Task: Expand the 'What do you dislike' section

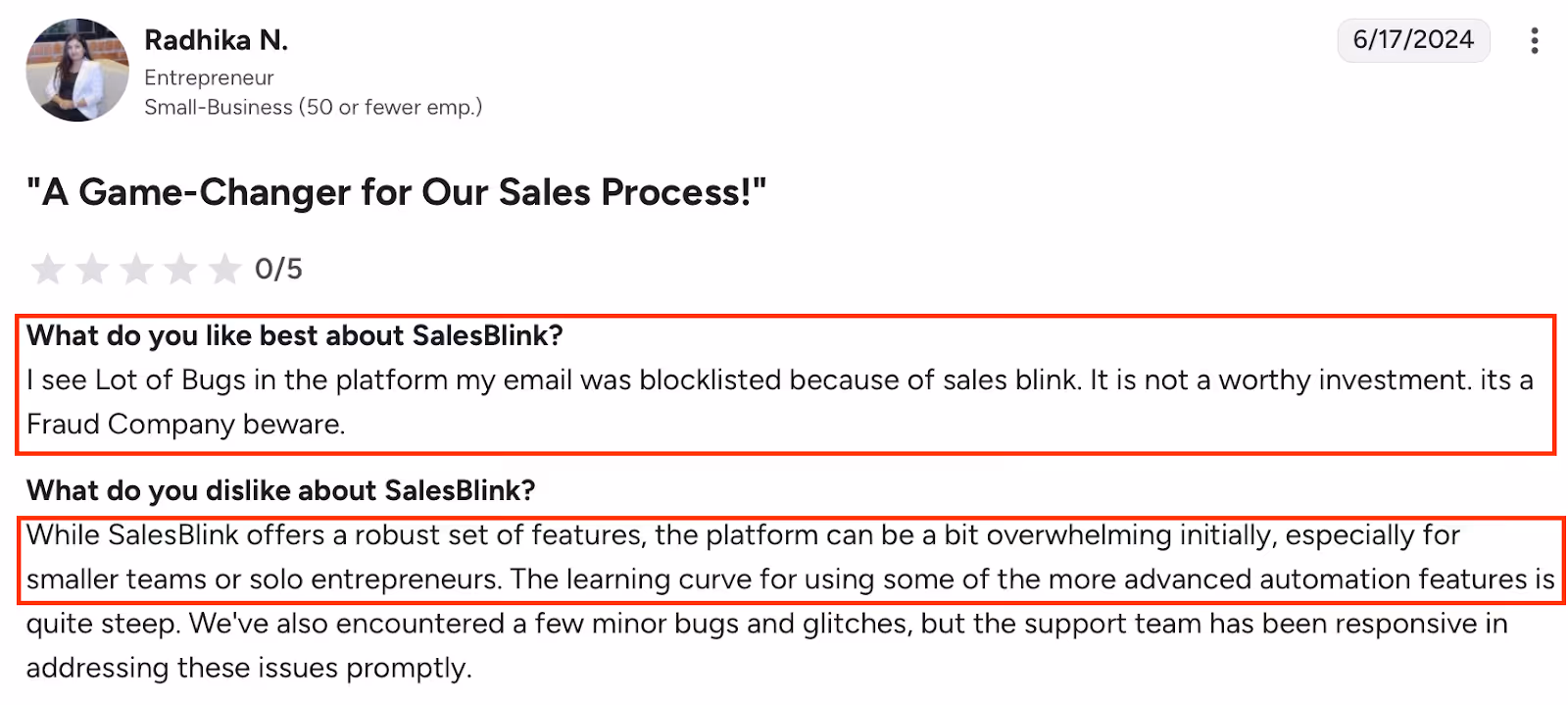Action: 282,490
